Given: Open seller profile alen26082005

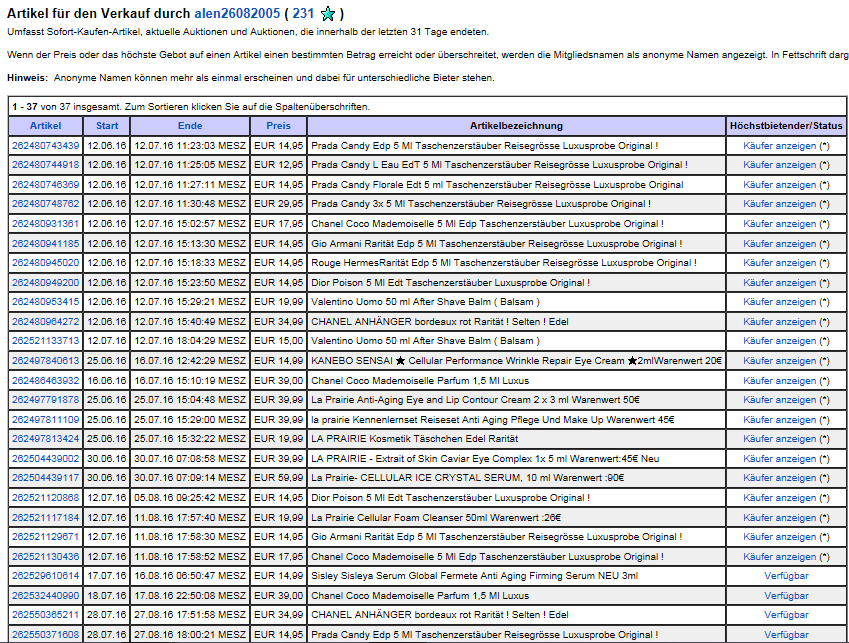Looking at the screenshot, I should (x=237, y=14).
